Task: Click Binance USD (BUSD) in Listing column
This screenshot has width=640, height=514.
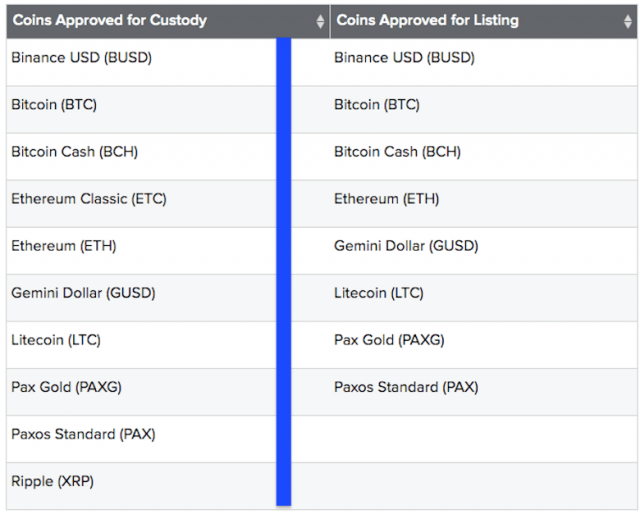Action: tap(404, 58)
